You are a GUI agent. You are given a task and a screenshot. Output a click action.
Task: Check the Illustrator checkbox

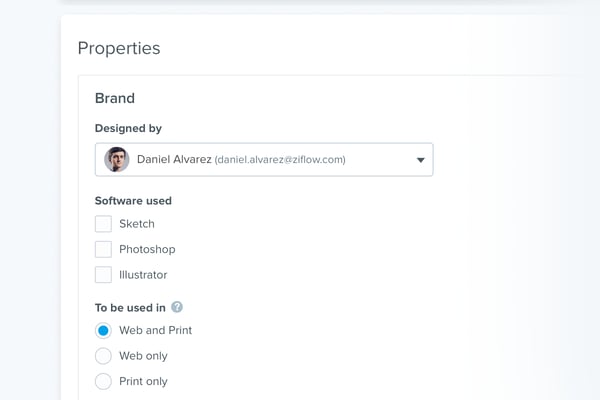[x=103, y=274]
